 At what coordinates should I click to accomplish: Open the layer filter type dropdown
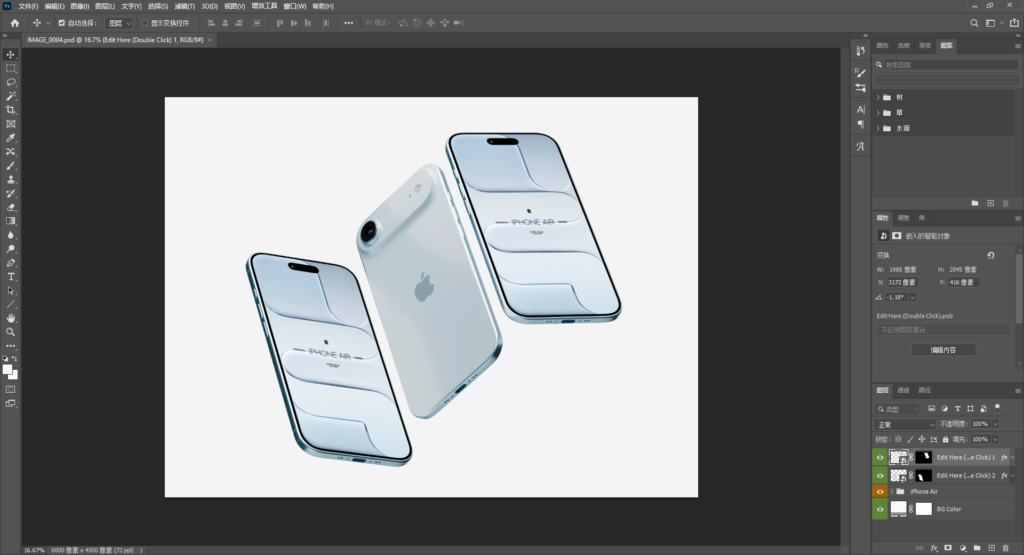[x=897, y=409]
